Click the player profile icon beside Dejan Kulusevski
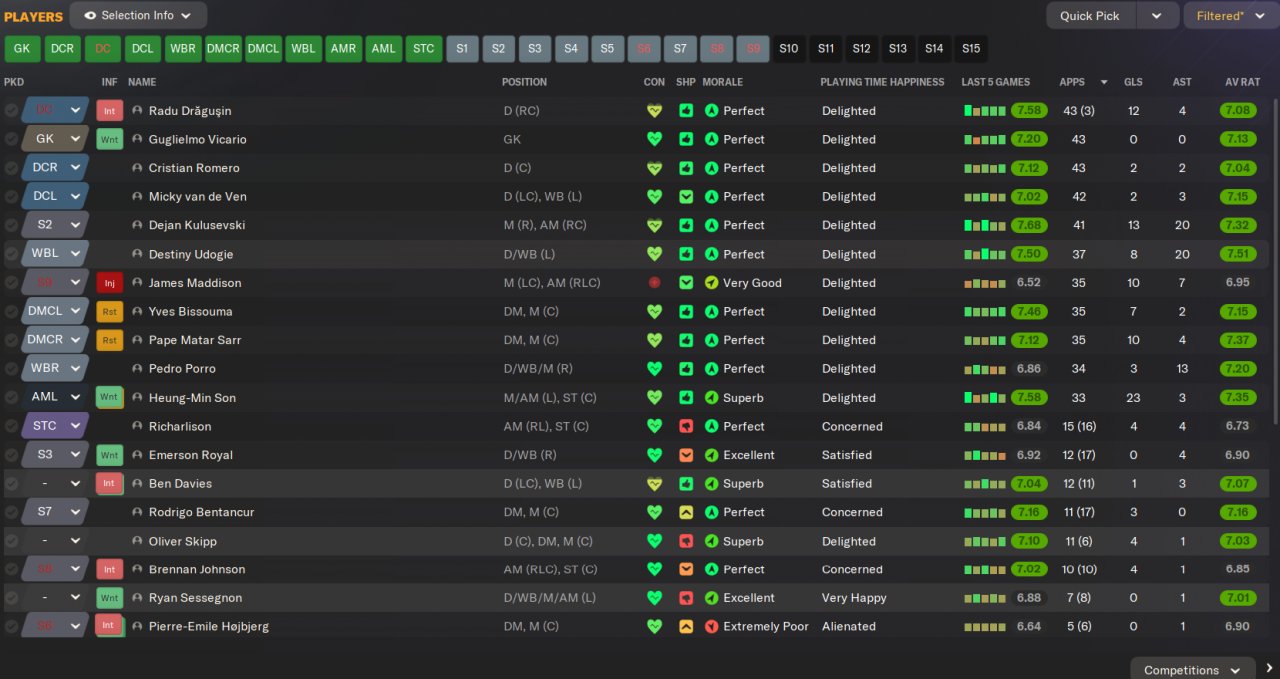This screenshot has height=679, width=1280. click(138, 225)
